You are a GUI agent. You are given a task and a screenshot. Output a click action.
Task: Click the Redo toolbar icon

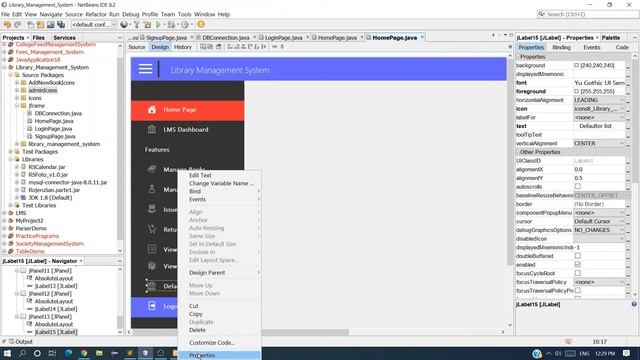18,24
